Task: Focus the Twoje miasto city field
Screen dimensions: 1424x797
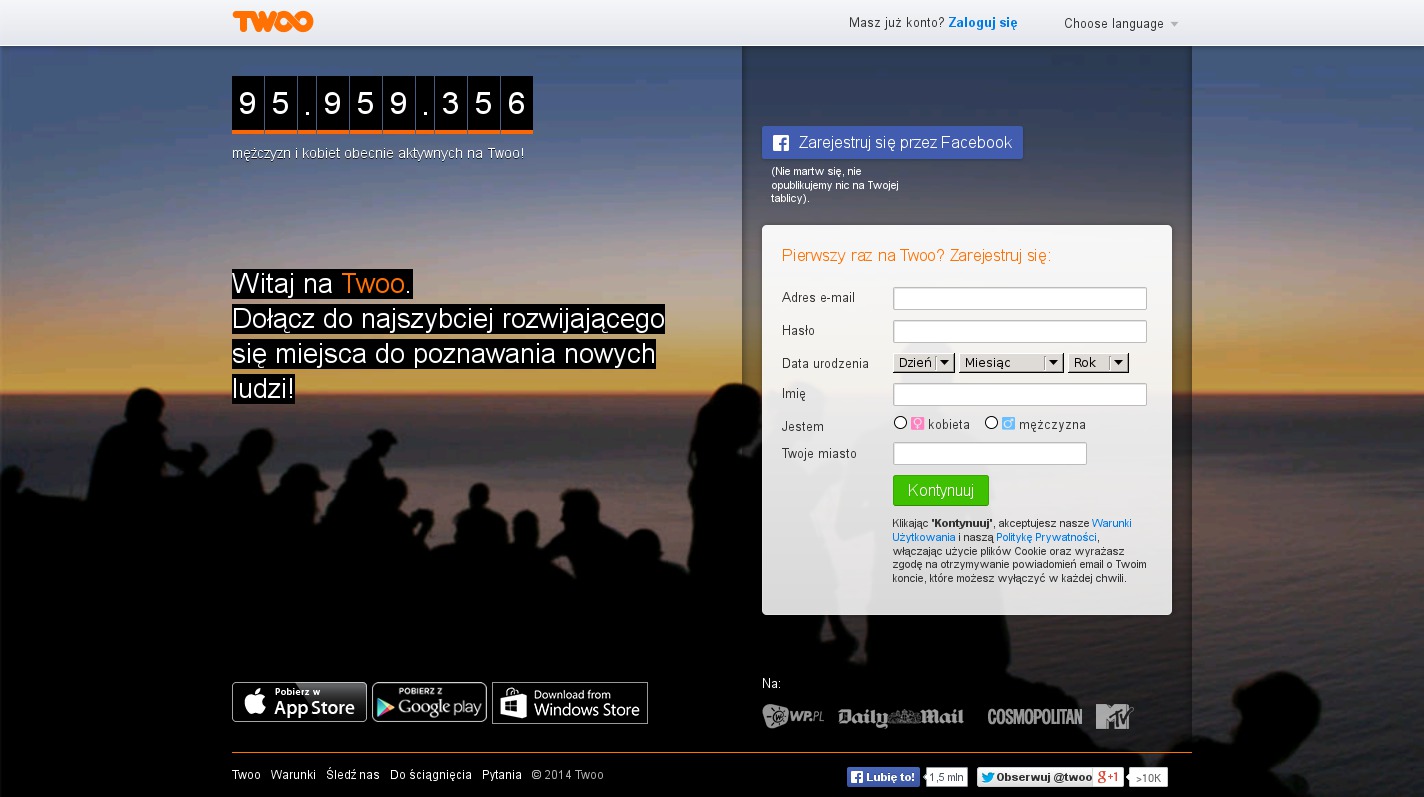Action: pos(990,454)
